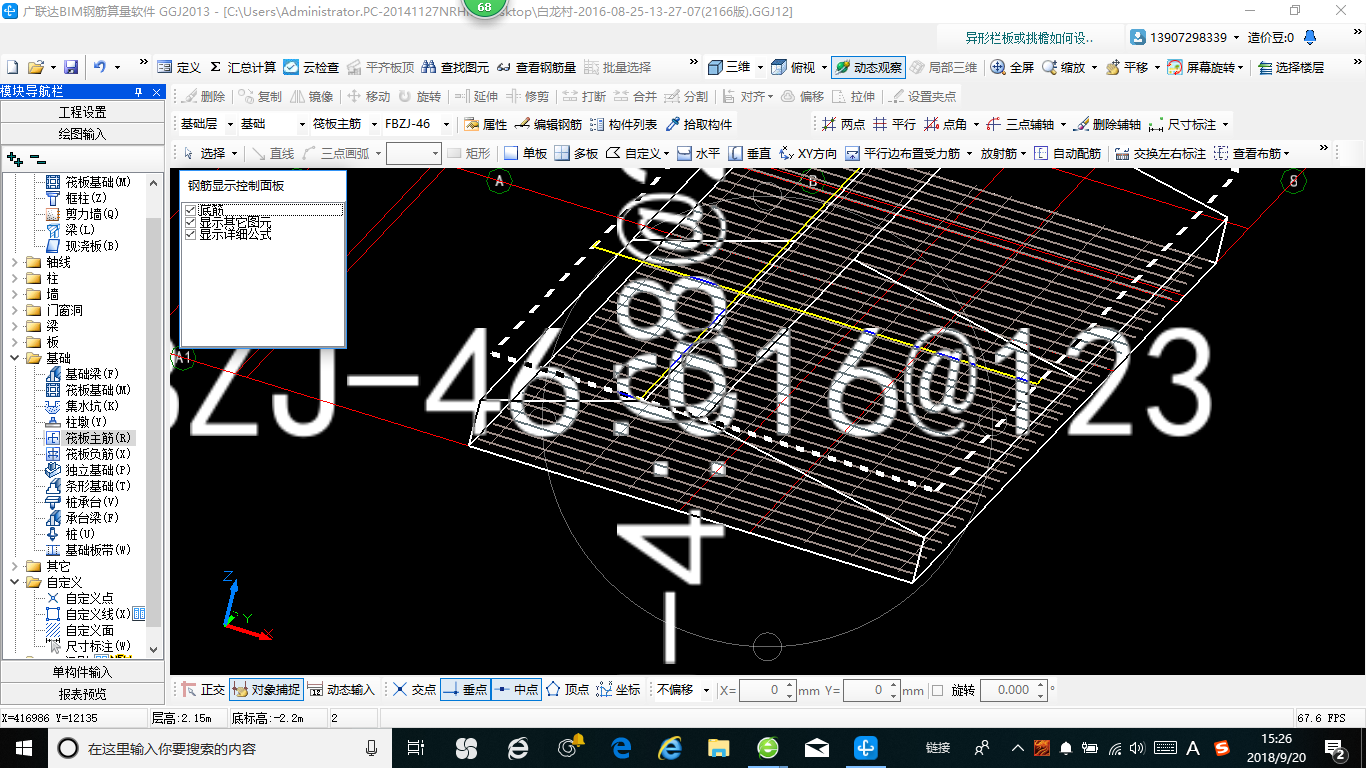Click the 13907298339 account button
Screen dimensions: 1366x768
1186,37
